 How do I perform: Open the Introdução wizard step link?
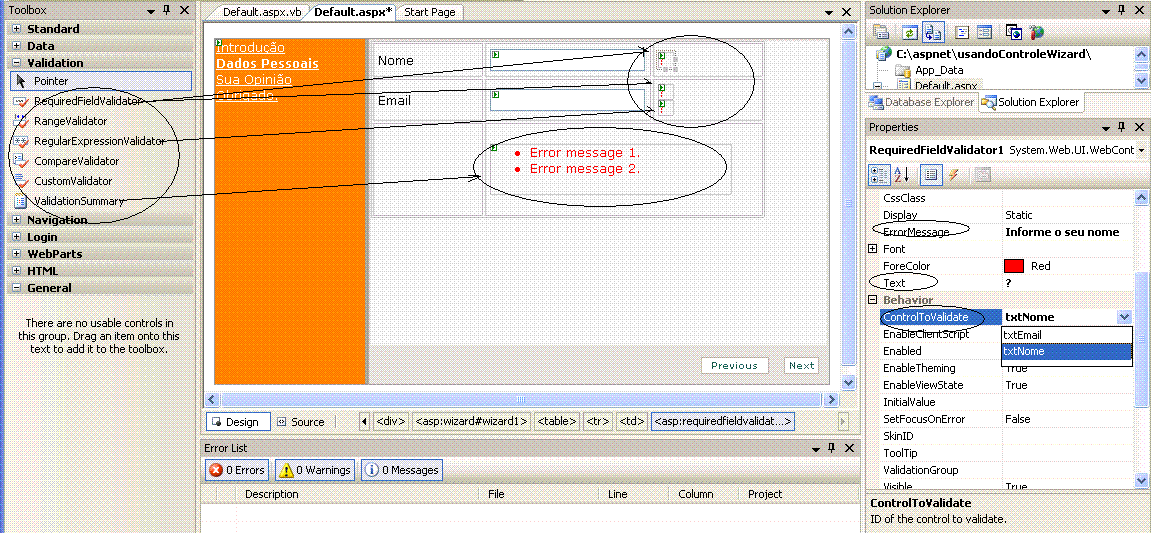(x=250, y=48)
